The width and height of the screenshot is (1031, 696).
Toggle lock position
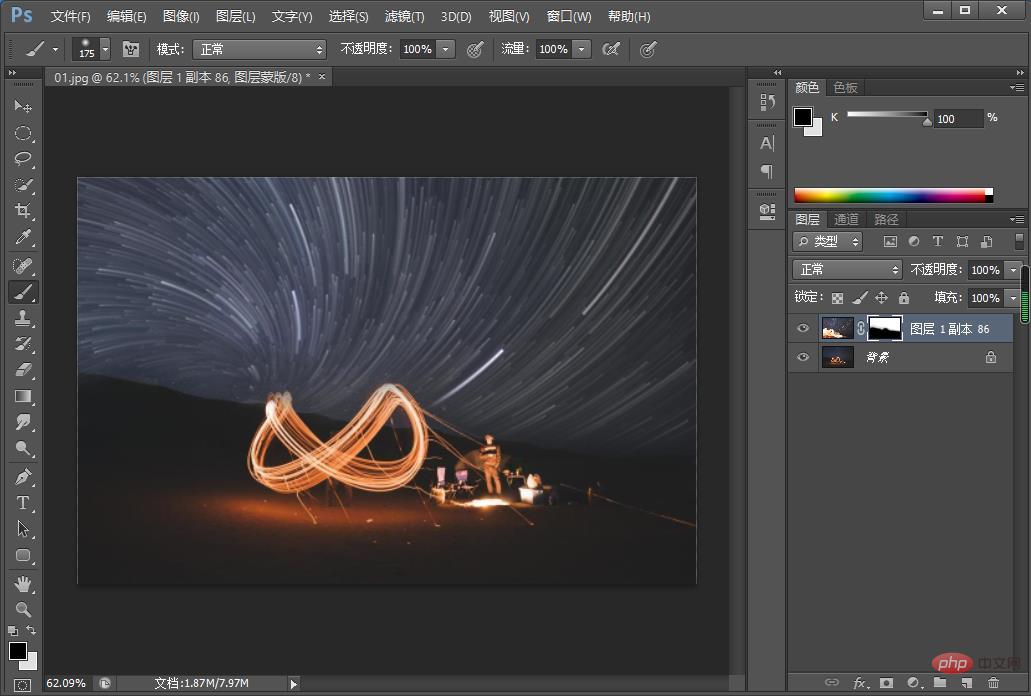click(x=882, y=298)
